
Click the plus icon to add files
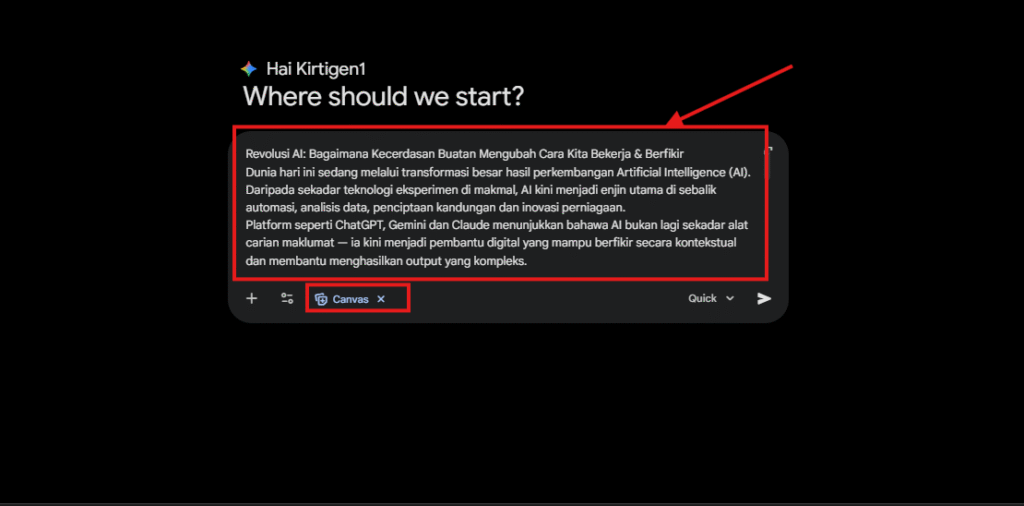click(x=251, y=298)
